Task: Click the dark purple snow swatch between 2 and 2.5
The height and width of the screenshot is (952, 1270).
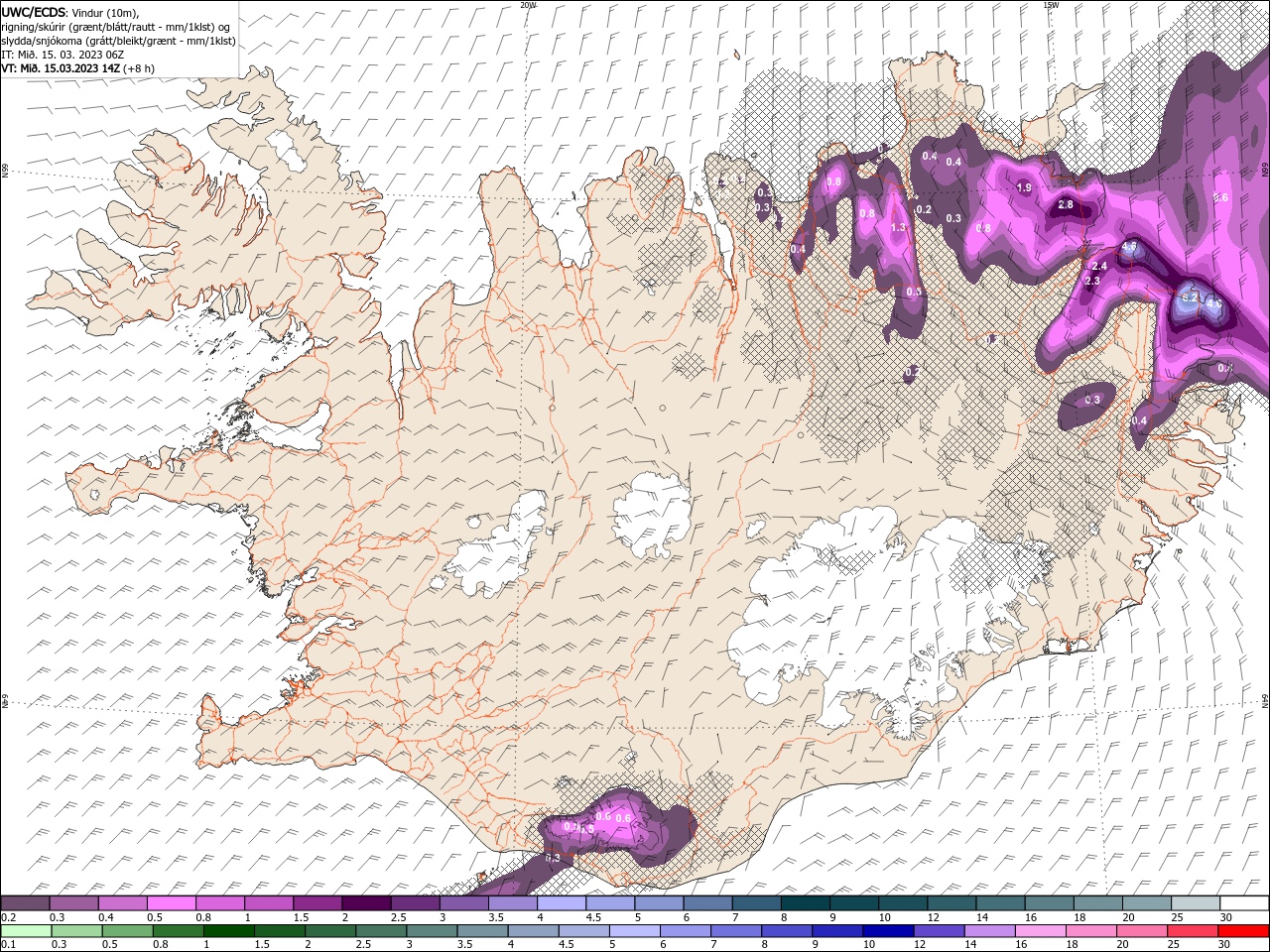Action: (366, 903)
